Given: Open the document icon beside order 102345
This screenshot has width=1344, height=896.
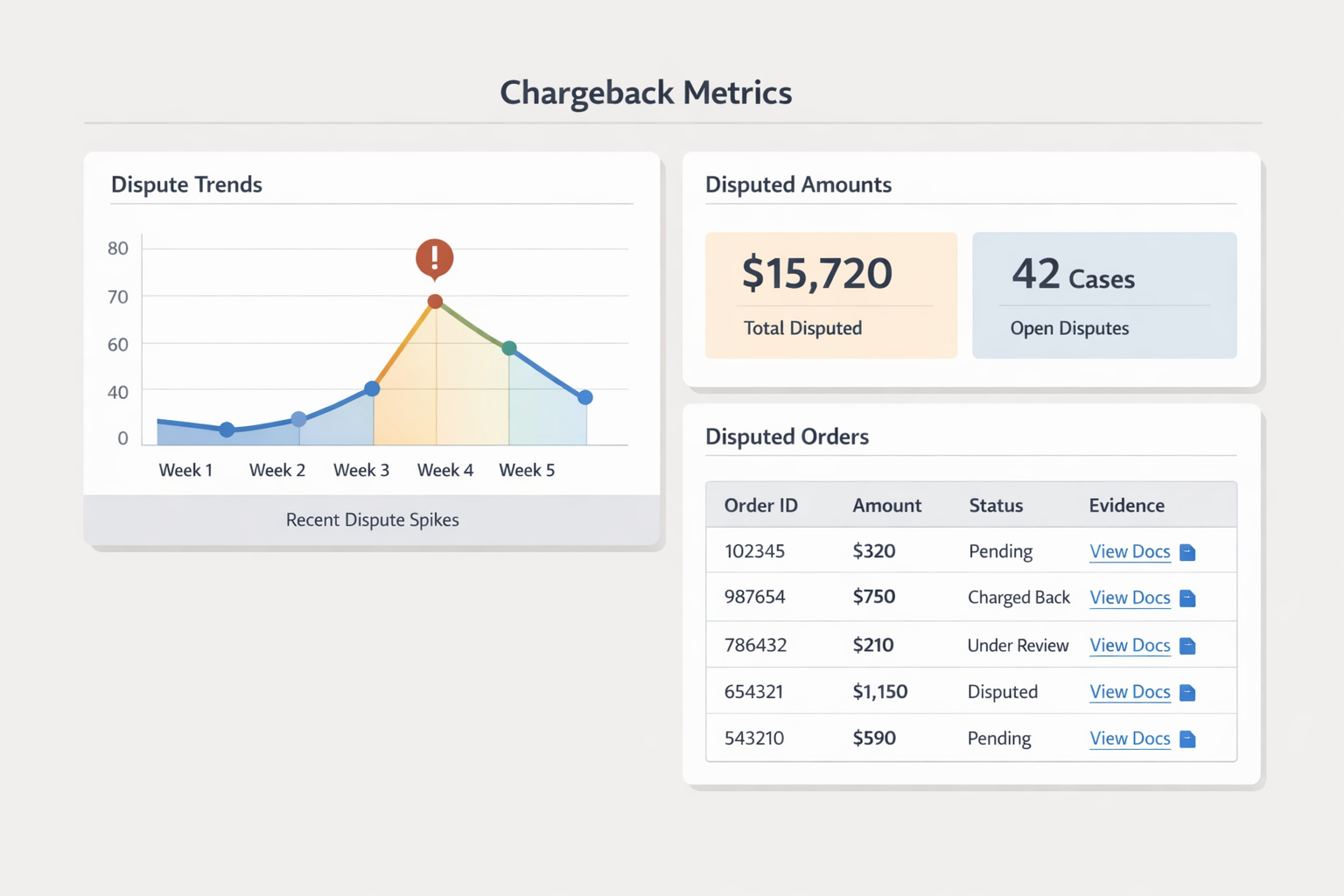Looking at the screenshot, I should (x=1187, y=552).
